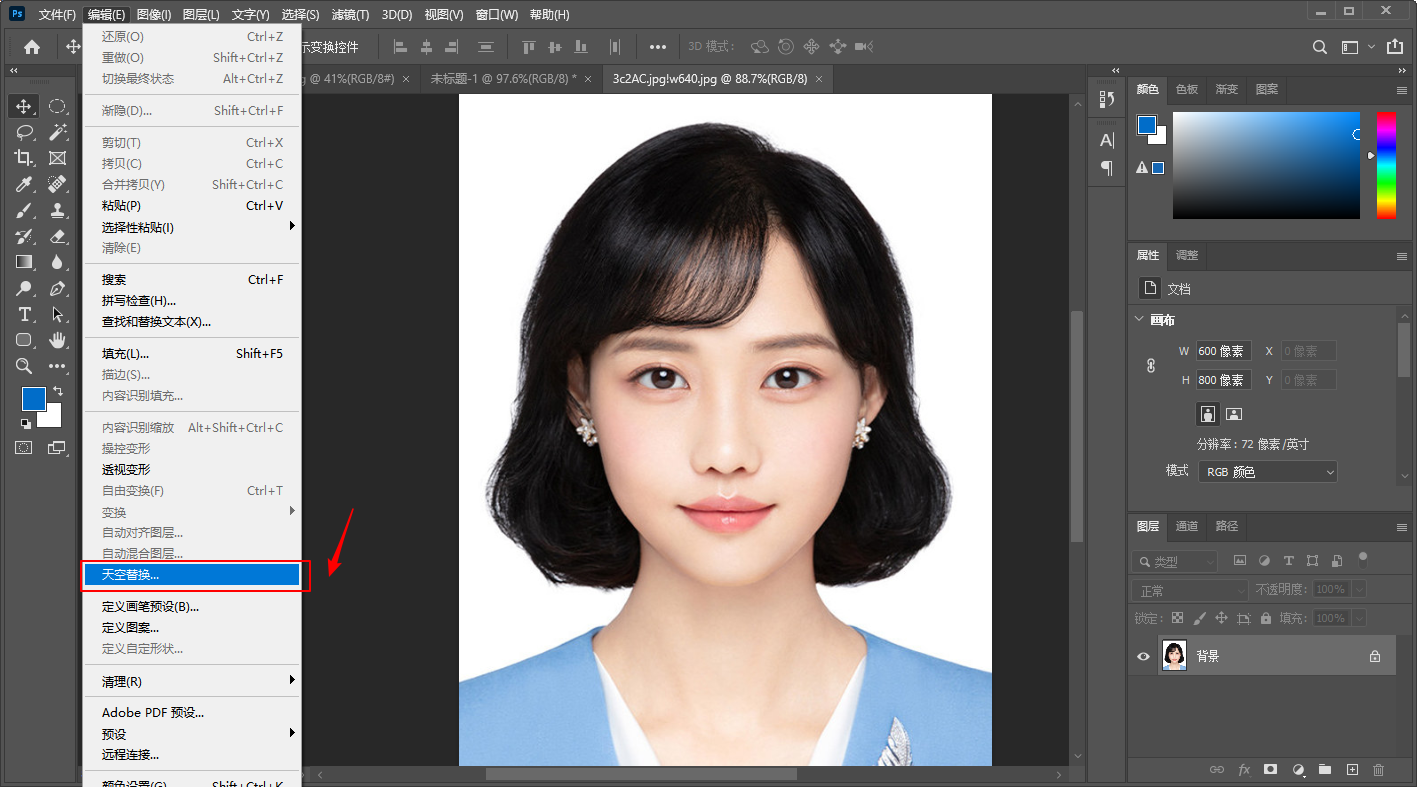The width and height of the screenshot is (1417, 787).
Task: Switch to the 通道 tab
Action: coord(1187,526)
